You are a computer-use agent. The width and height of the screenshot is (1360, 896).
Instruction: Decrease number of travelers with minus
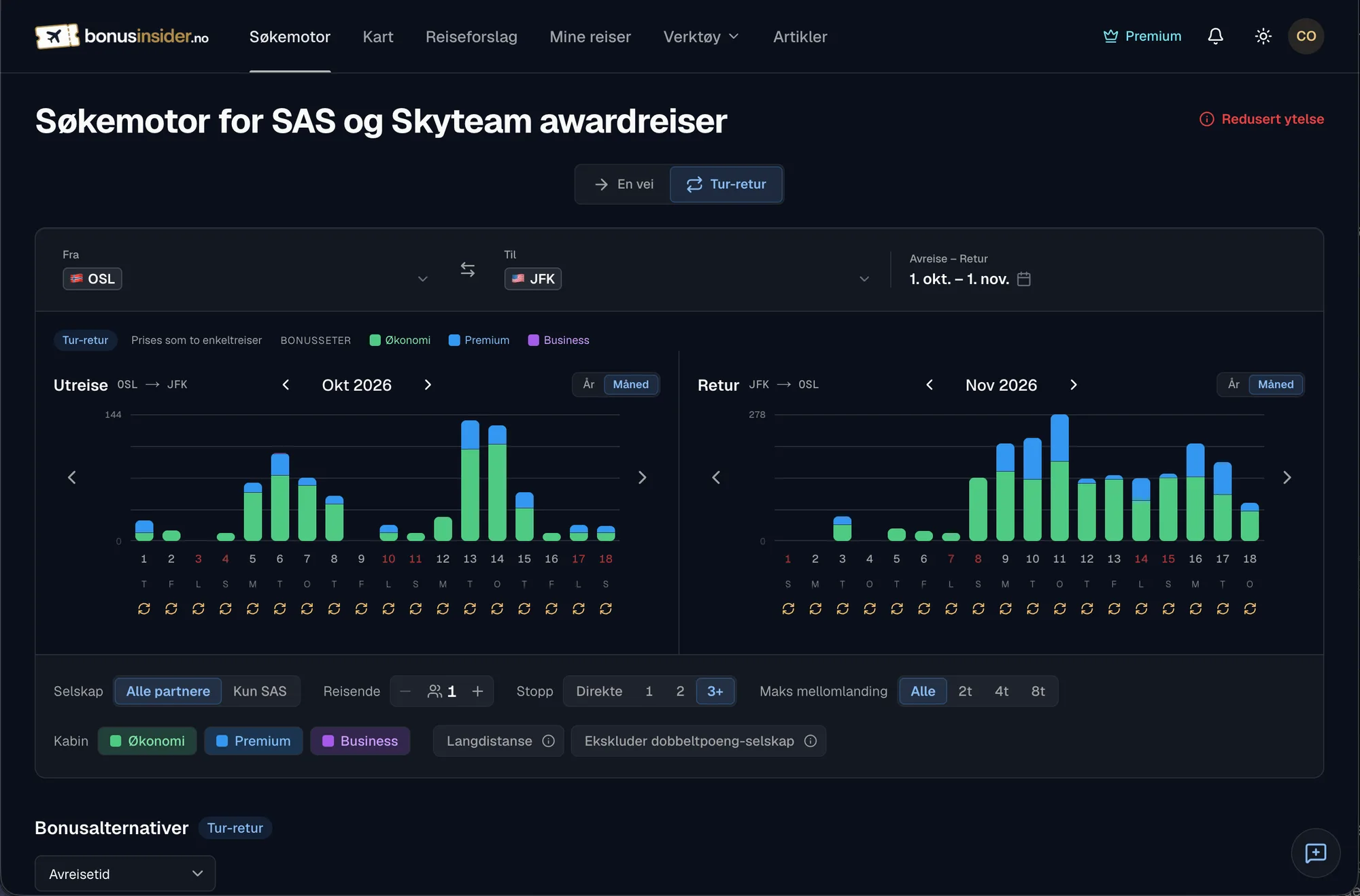coord(405,691)
